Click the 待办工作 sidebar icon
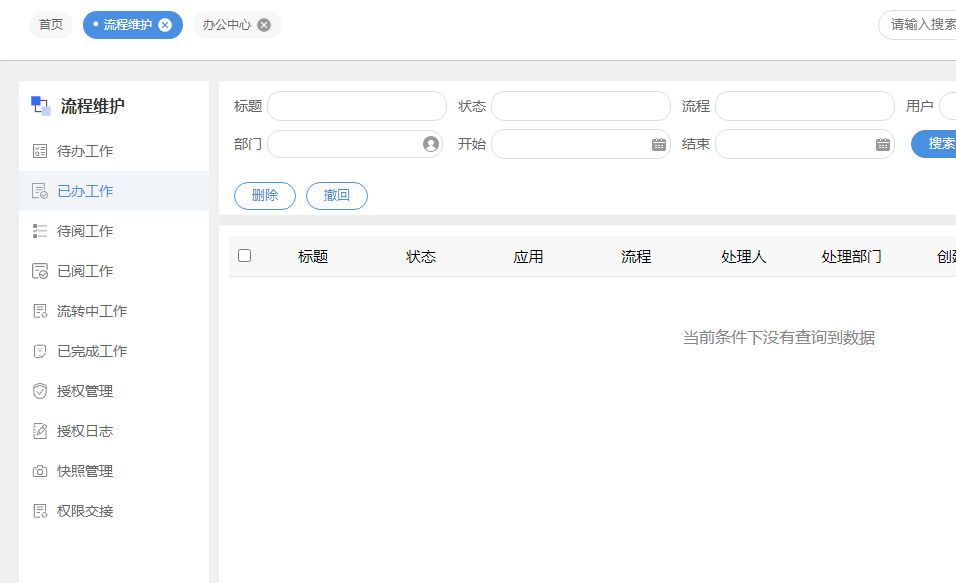The height and width of the screenshot is (583, 956). click(40, 151)
